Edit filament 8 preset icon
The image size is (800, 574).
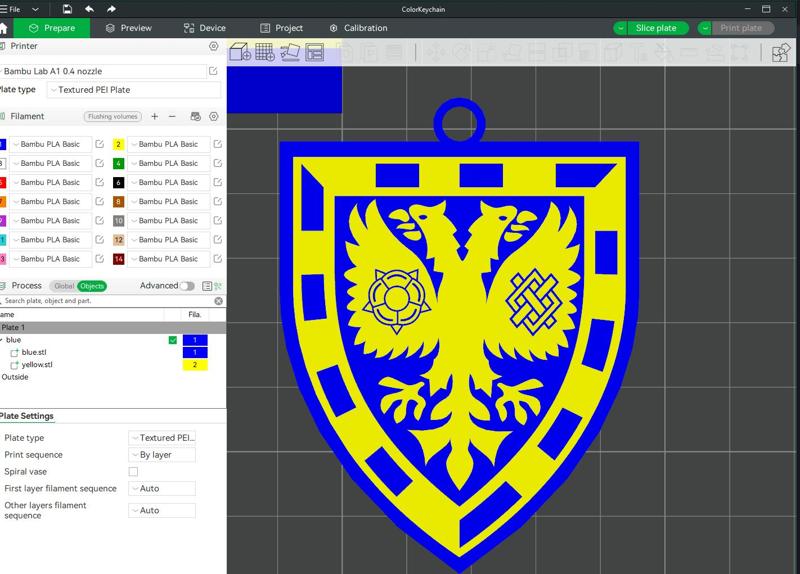[x=218, y=201]
